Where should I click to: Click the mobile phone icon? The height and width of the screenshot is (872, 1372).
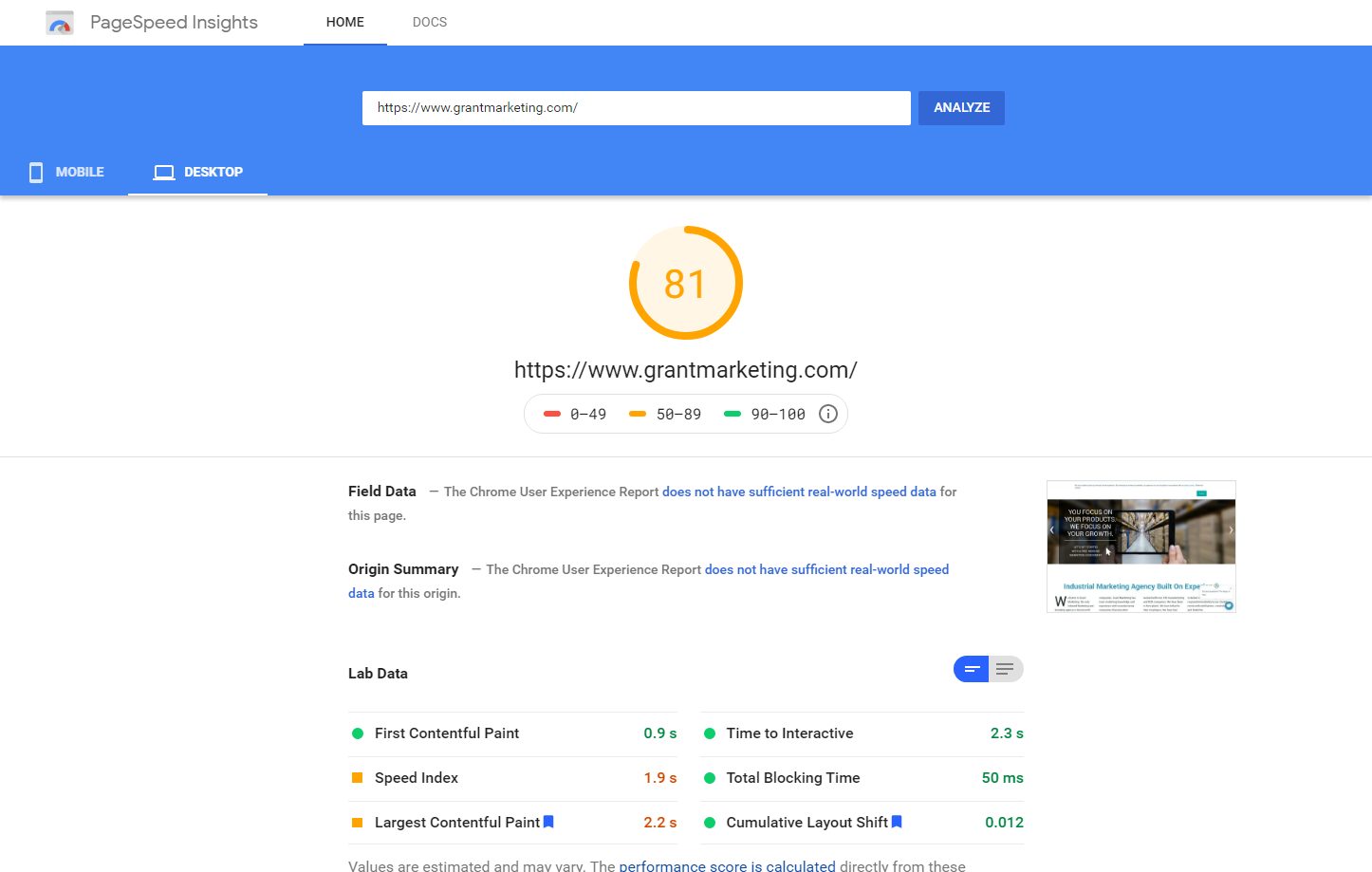click(x=36, y=172)
